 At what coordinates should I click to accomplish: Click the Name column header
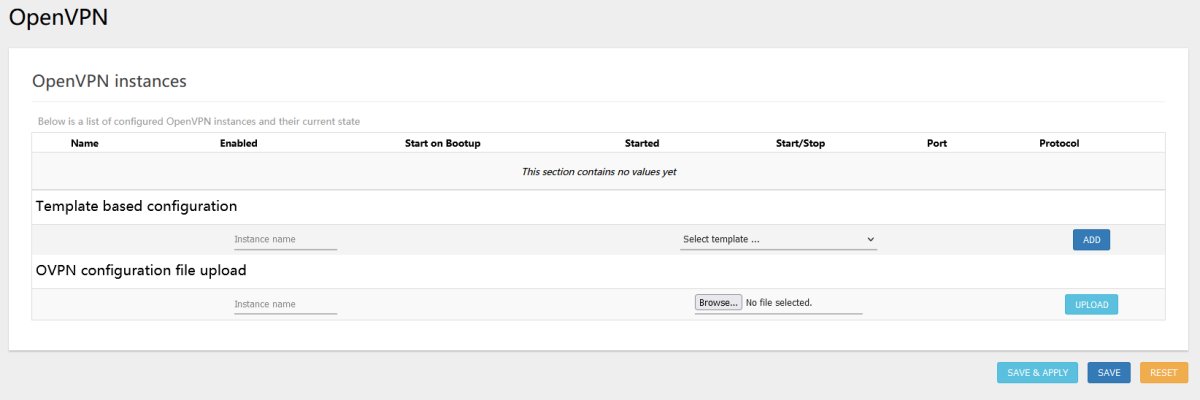tap(85, 143)
